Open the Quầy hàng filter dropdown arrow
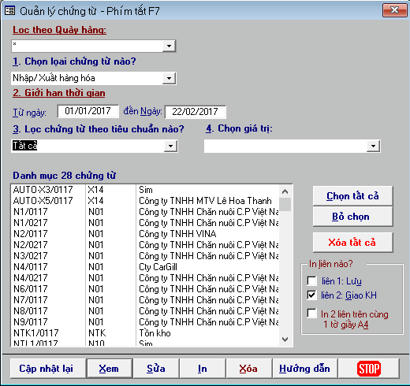 click(169, 46)
